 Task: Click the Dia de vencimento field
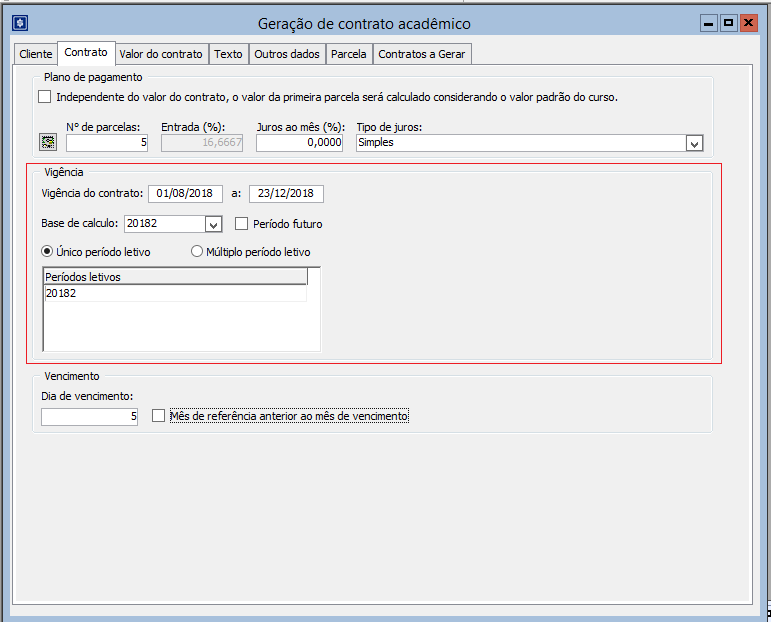89,417
